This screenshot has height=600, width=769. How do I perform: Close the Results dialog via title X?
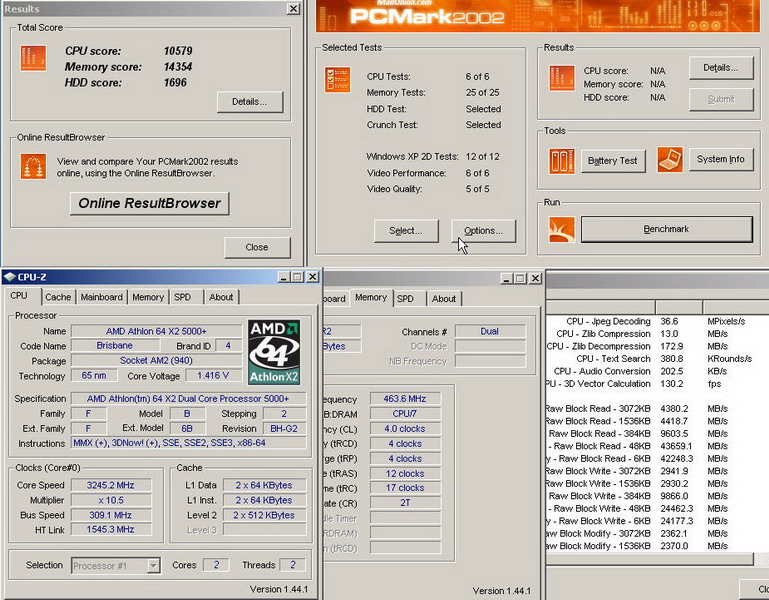(x=293, y=9)
